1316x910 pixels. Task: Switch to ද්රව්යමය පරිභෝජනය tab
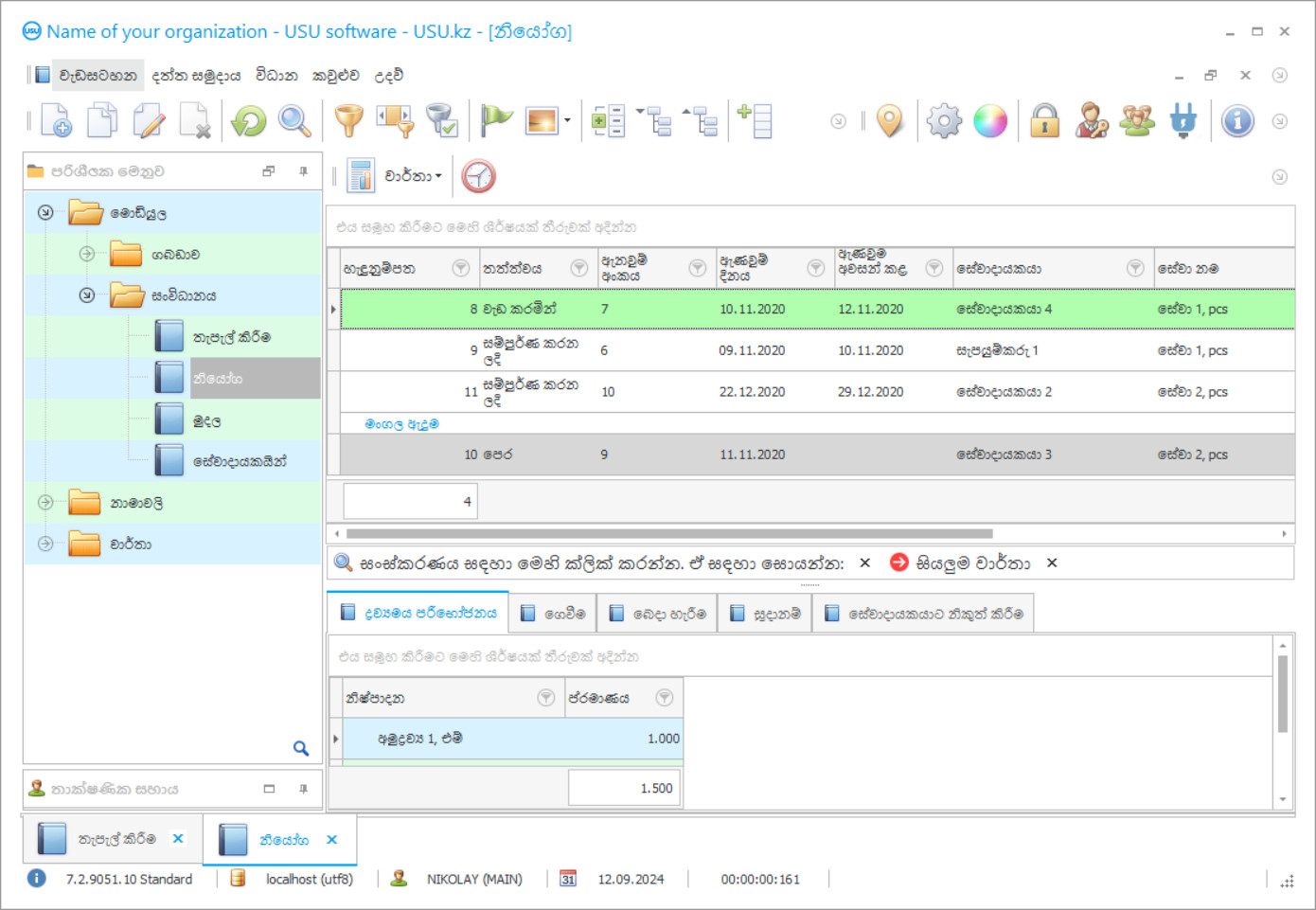[418, 613]
